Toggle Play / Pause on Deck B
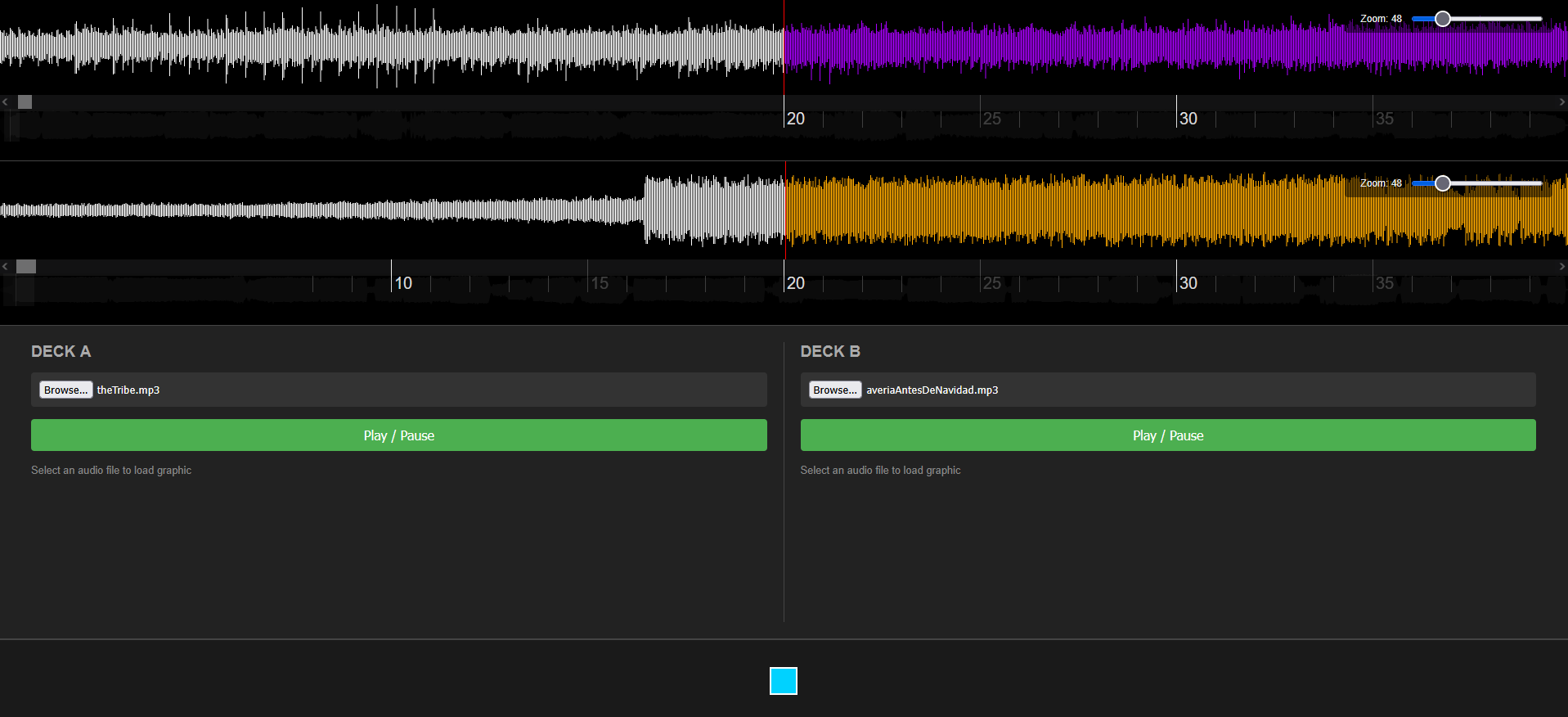The width and height of the screenshot is (1568, 717). point(1167,435)
